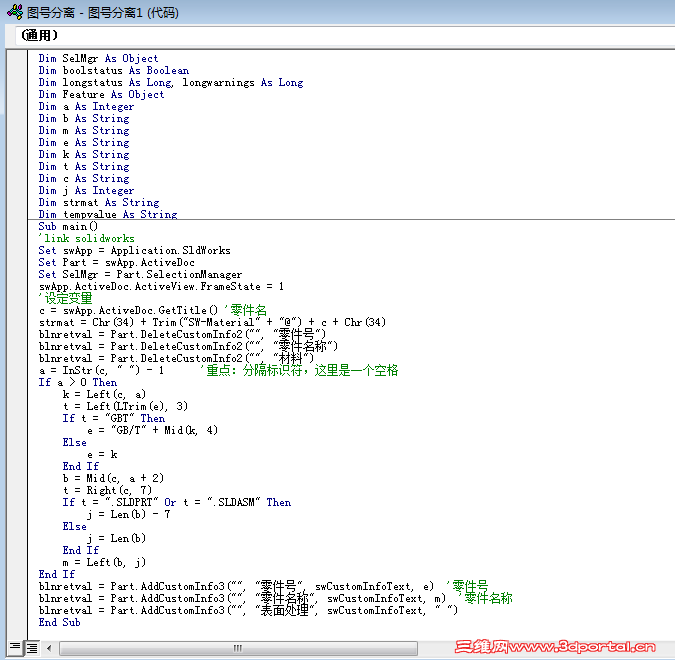Click line 'Set SelMgr = Part.SelectionManager'
The image size is (675, 660).
[x=140, y=275]
